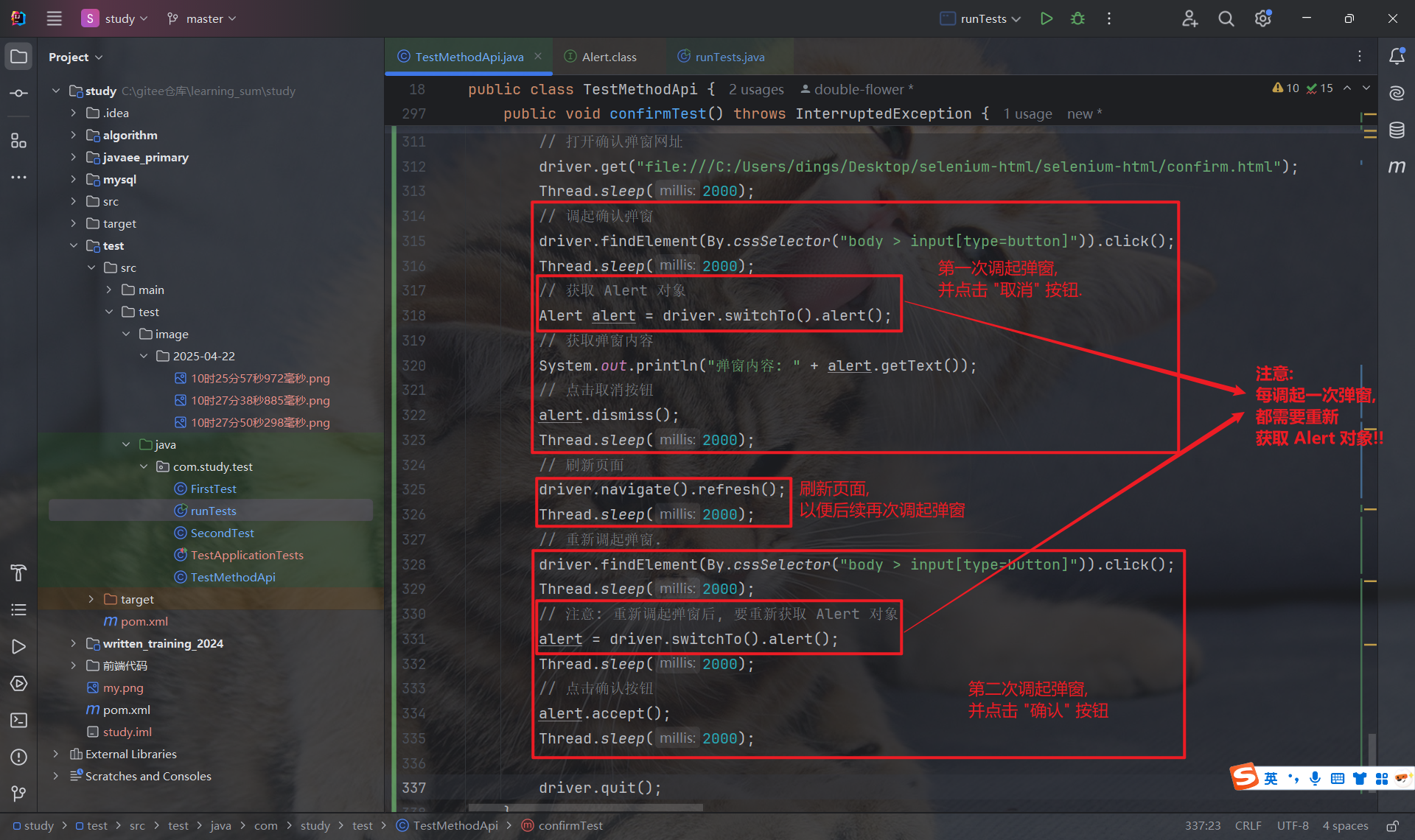Image resolution: width=1415 pixels, height=840 pixels.
Task: Open the Database tool window
Action: 1397,130
